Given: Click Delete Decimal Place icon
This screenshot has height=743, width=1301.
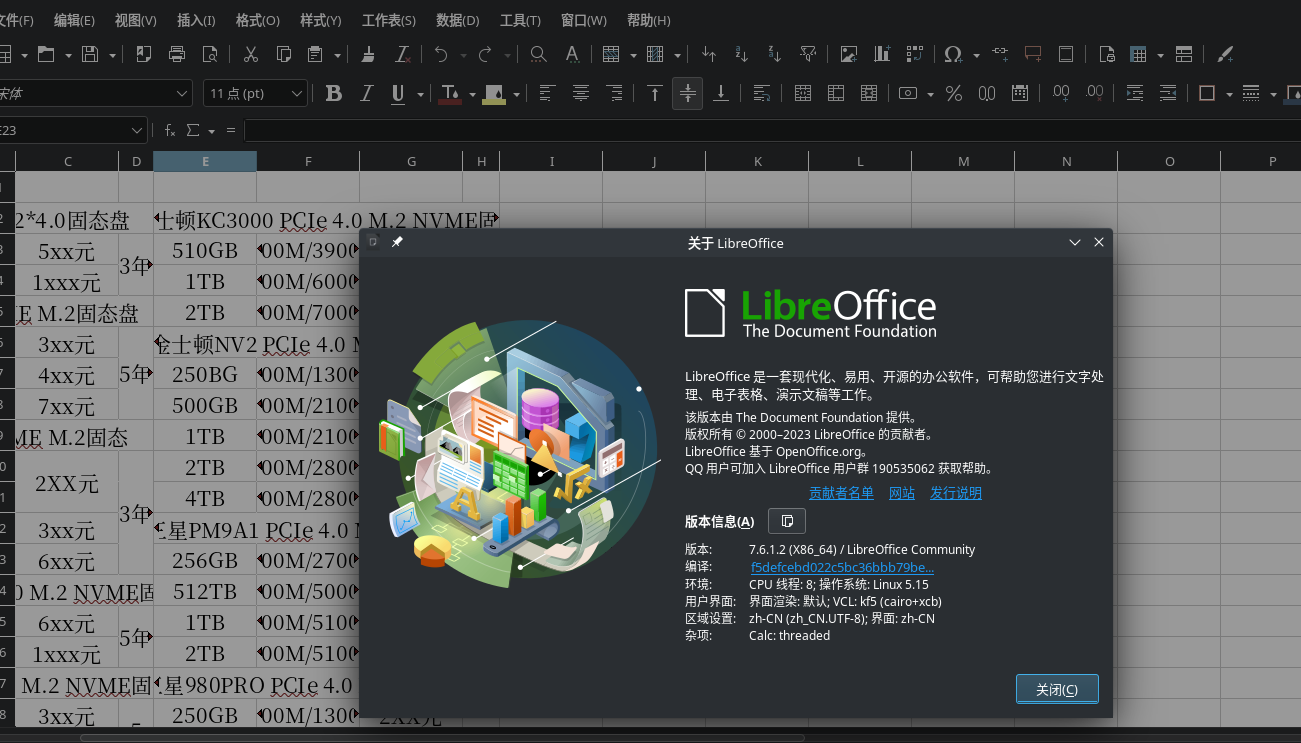Looking at the screenshot, I should (1094, 93).
